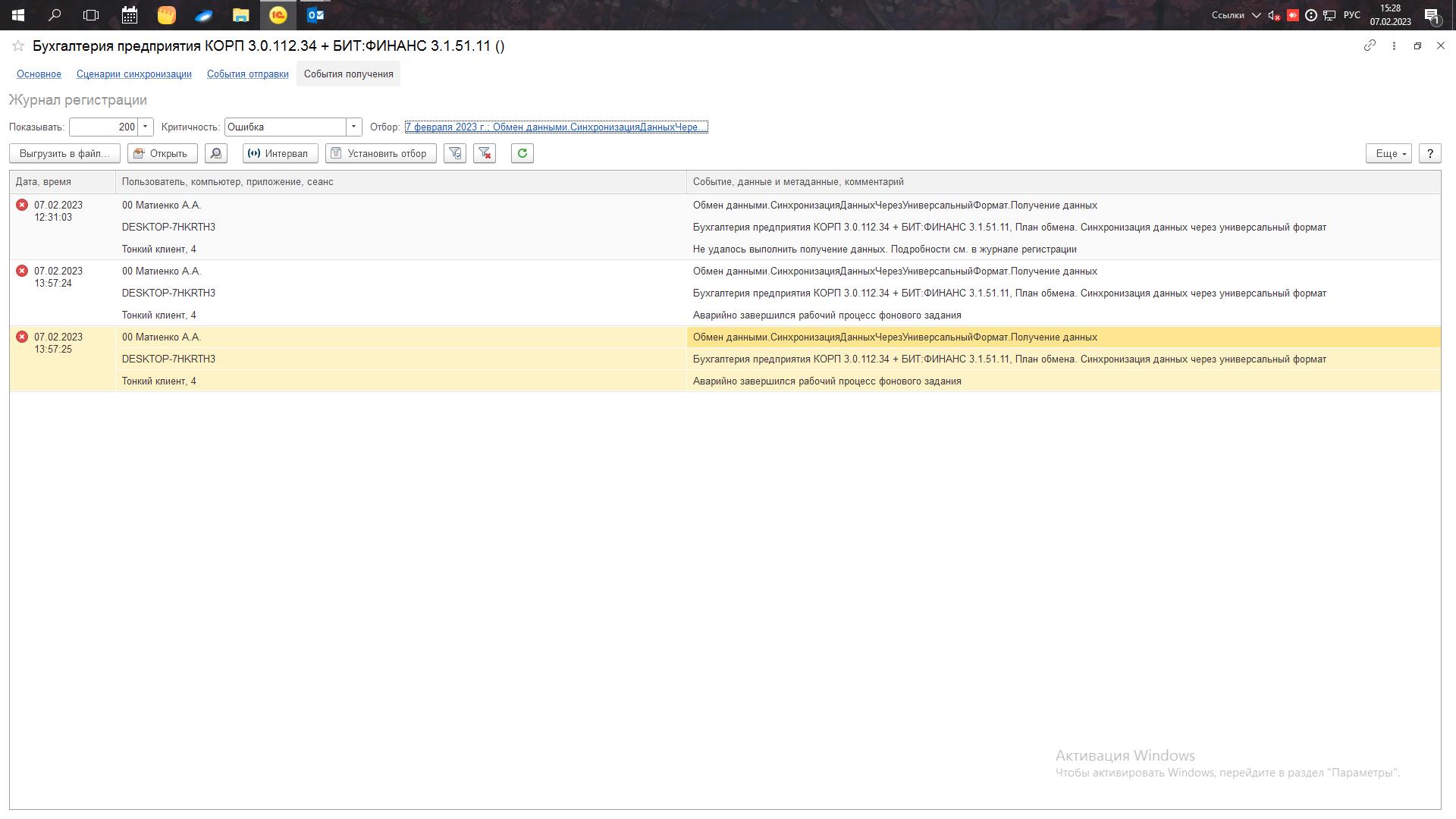Switch input language via РУС indicator
This screenshot has width=1456, height=819.
[x=1351, y=15]
